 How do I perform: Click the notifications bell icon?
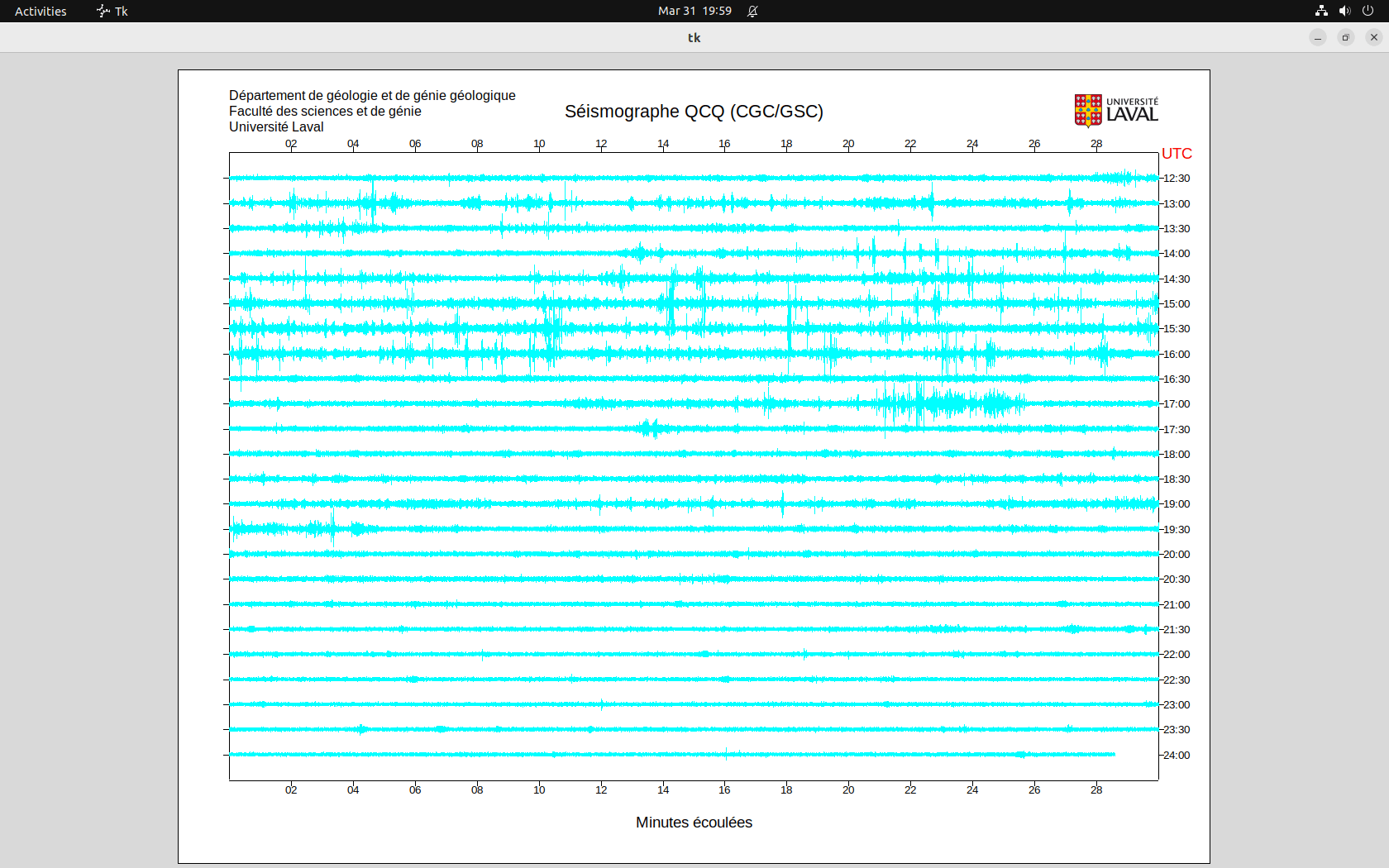(x=752, y=11)
